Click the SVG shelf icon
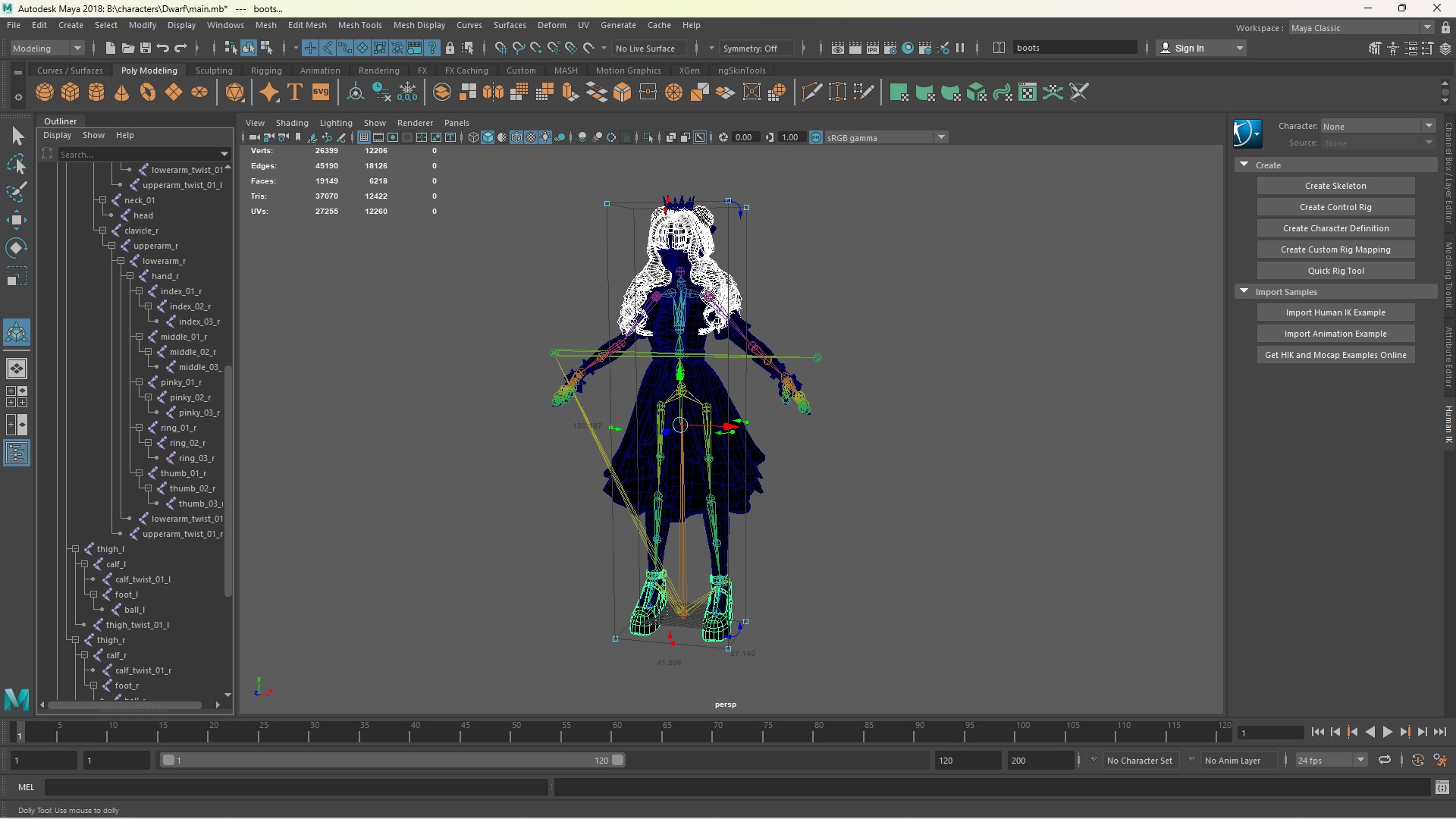 [x=321, y=93]
